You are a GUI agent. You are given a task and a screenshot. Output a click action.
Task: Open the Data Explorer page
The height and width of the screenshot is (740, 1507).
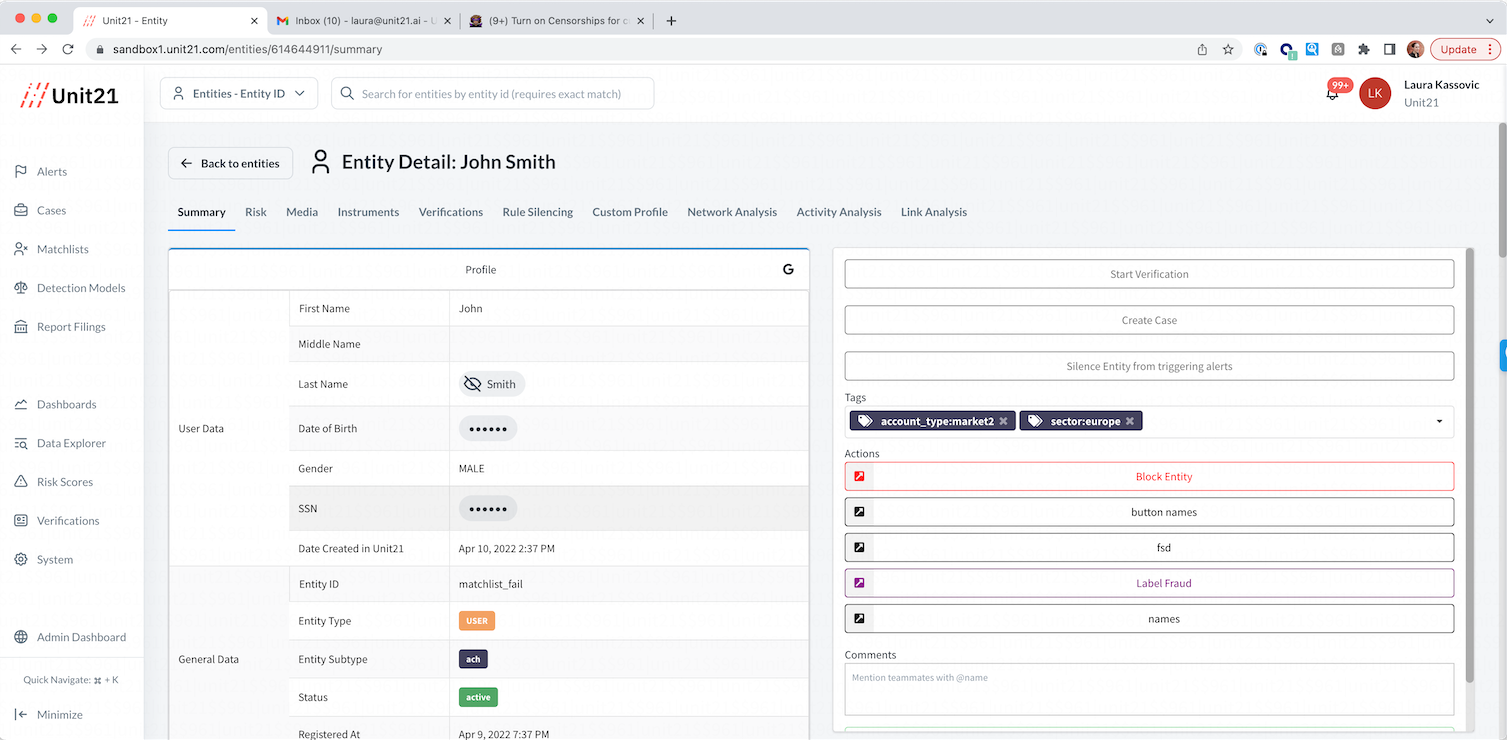pos(70,443)
